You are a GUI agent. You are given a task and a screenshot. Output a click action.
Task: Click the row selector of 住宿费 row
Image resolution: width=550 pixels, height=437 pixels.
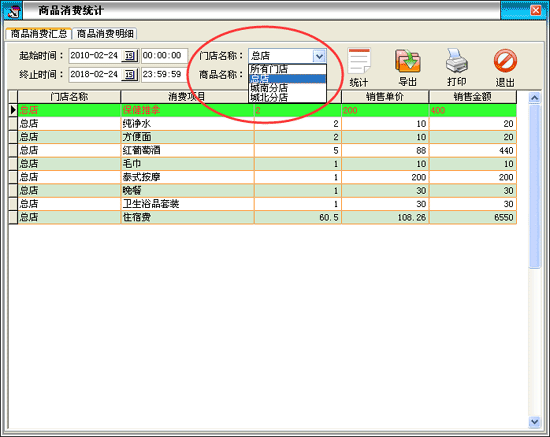click(13, 217)
